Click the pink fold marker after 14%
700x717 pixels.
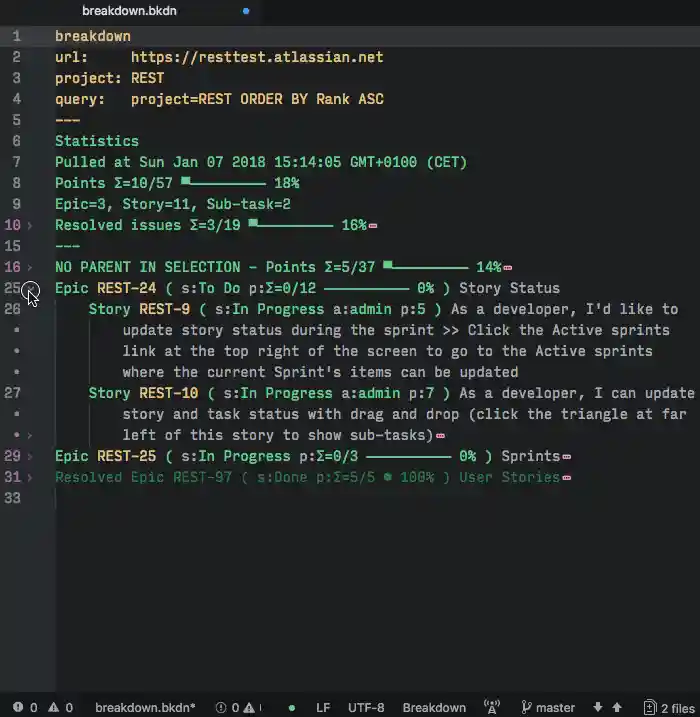pyautogui.click(x=508, y=268)
